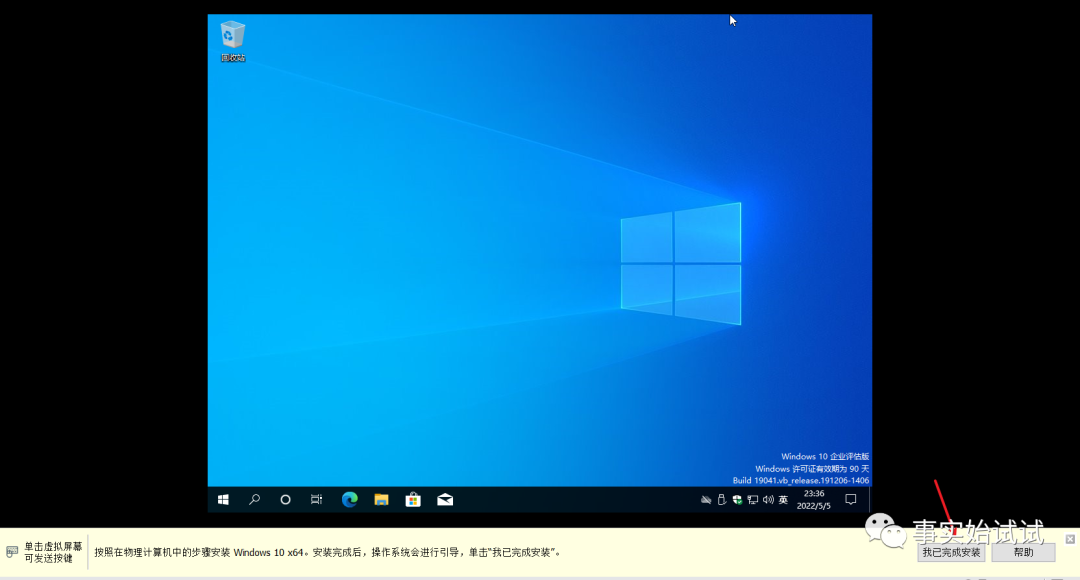Click the Build 19041.vb_release text
Screen dimensions: 1080x580
tap(801, 480)
